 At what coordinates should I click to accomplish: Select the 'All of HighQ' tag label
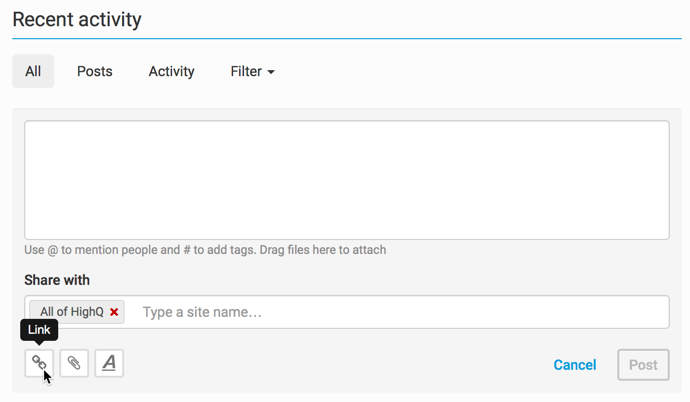point(71,312)
